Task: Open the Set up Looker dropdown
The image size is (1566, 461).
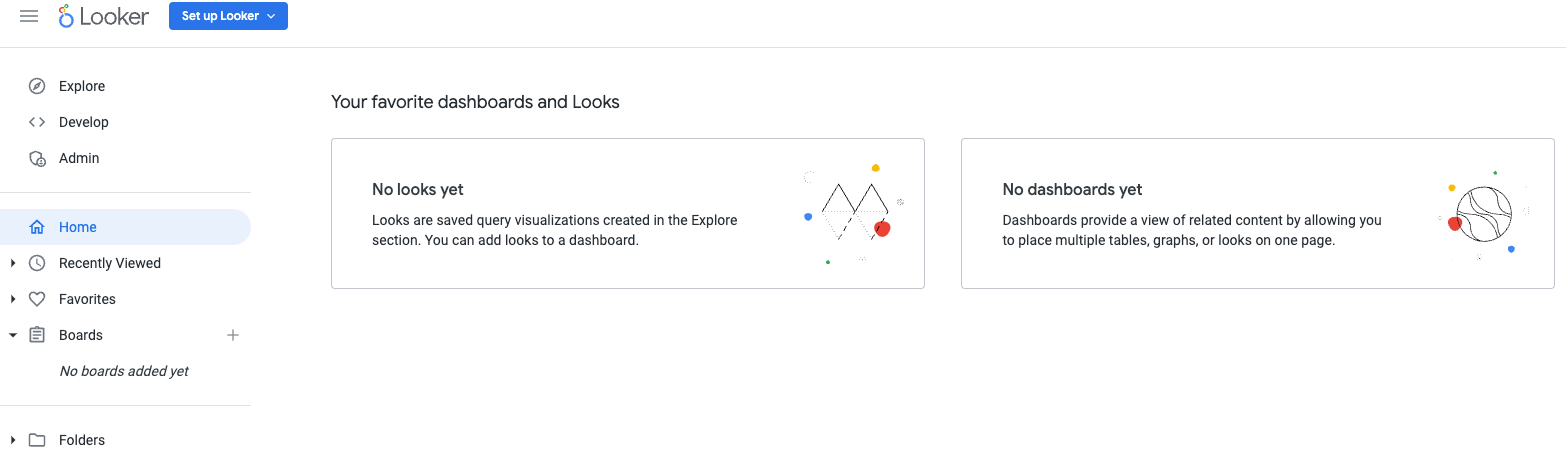Action: click(228, 16)
